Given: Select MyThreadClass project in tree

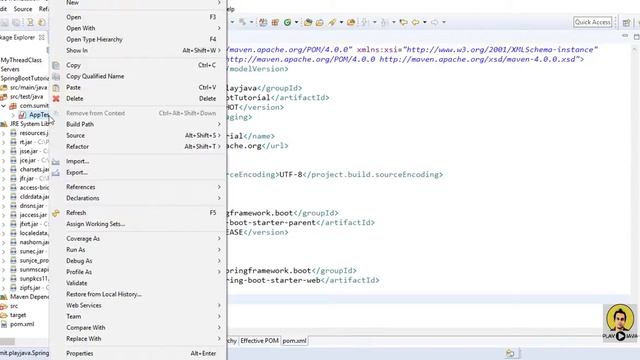Looking at the screenshot, I should pos(21,60).
